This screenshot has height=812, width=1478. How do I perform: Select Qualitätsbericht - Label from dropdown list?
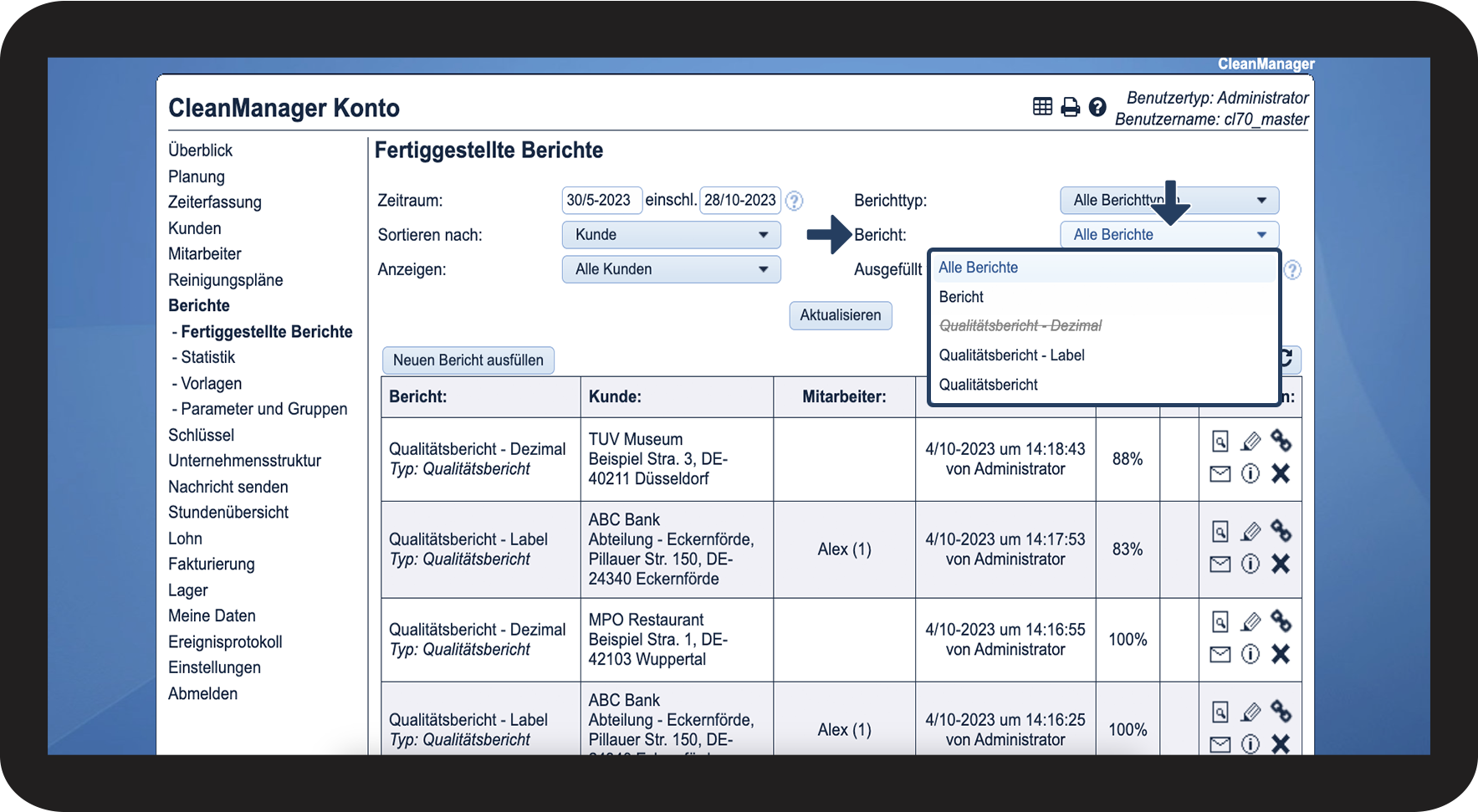click(x=1011, y=355)
